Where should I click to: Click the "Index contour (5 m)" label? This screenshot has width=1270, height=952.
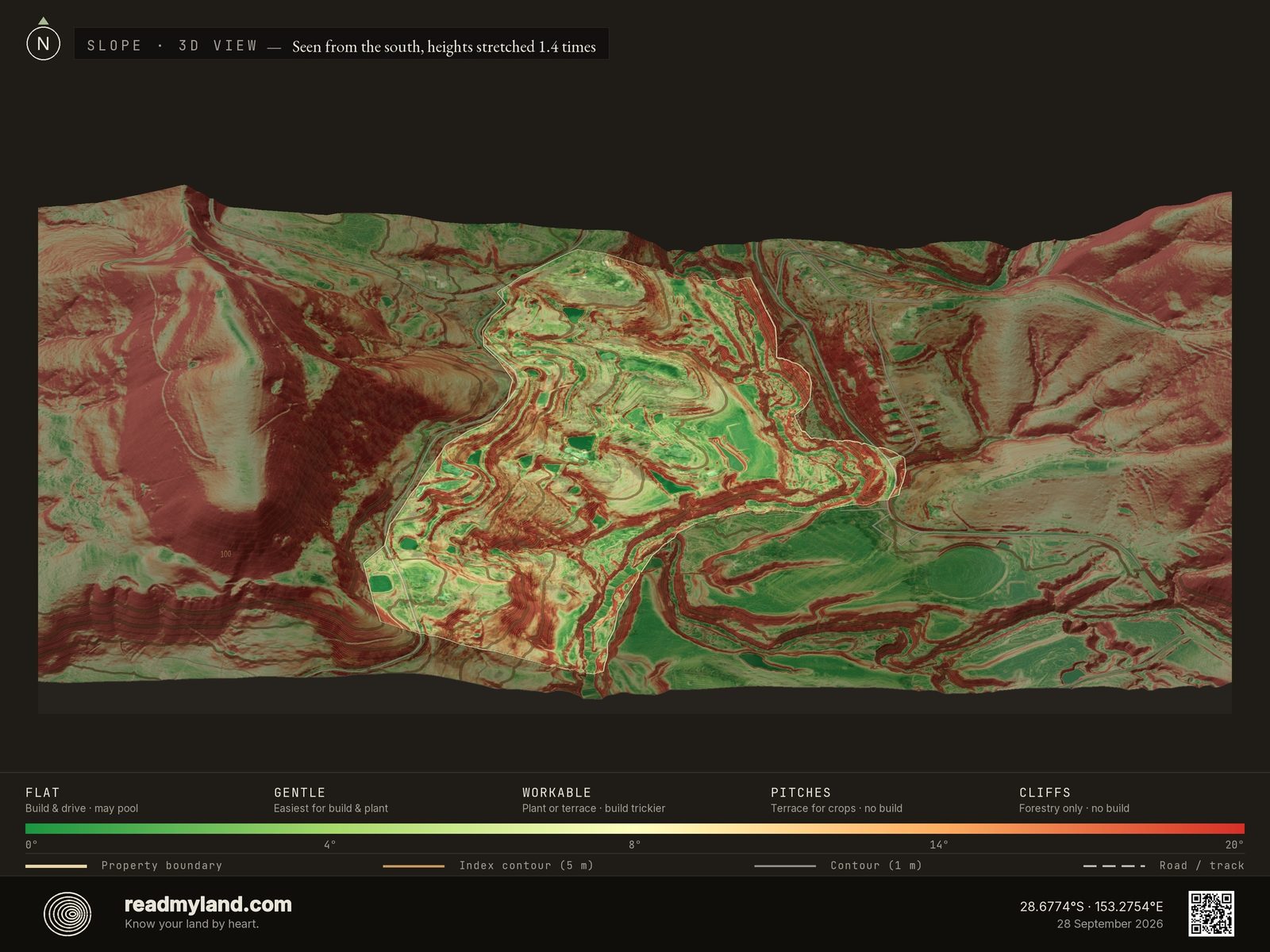(x=526, y=866)
